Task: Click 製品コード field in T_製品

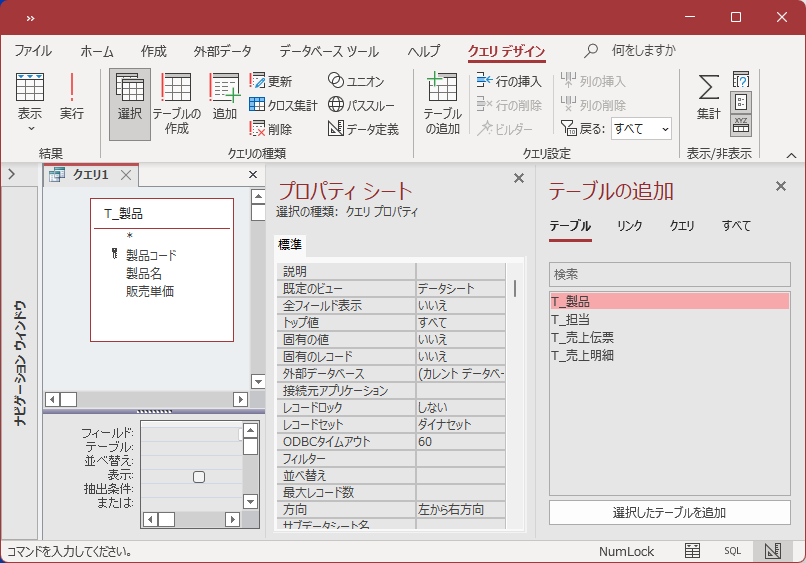Action: click(151, 255)
